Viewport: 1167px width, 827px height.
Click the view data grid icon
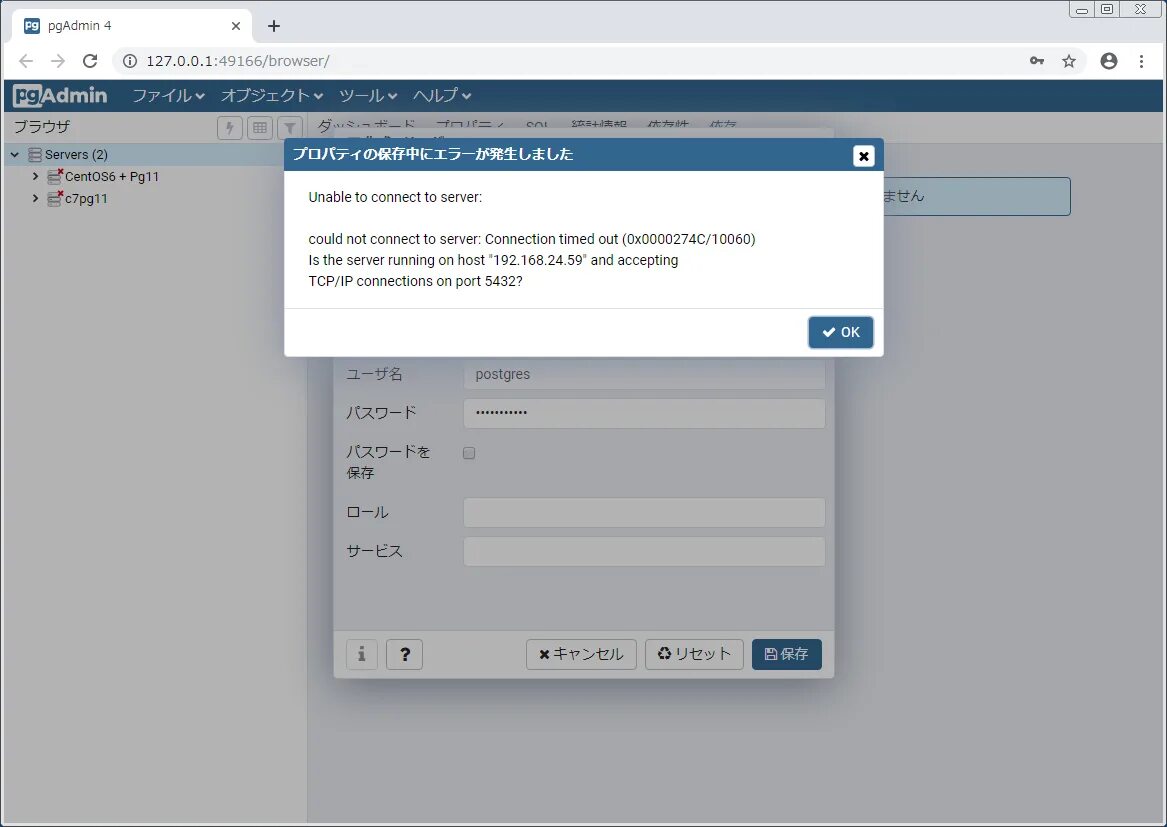tap(260, 127)
